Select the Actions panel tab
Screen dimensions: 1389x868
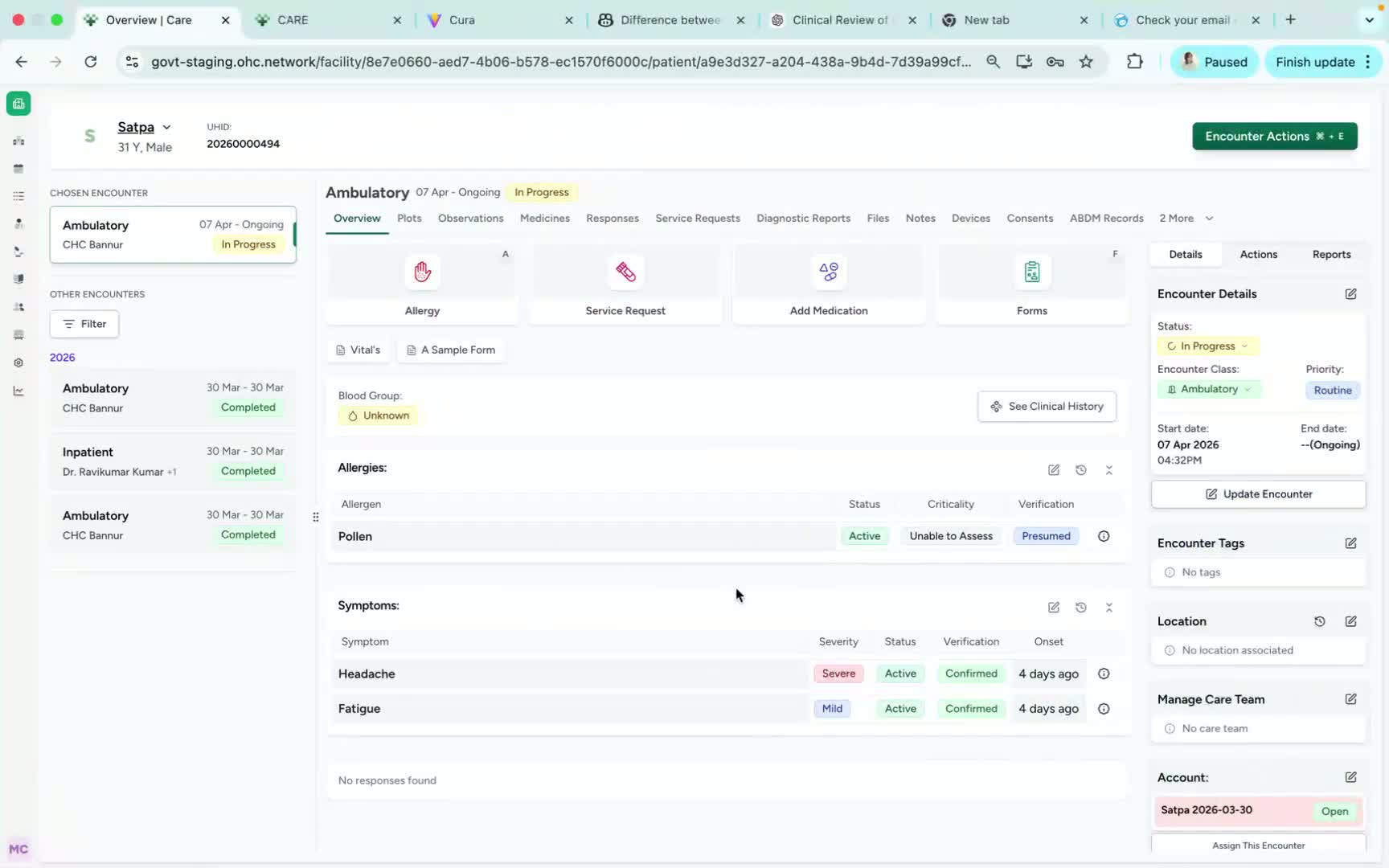tap(1259, 254)
